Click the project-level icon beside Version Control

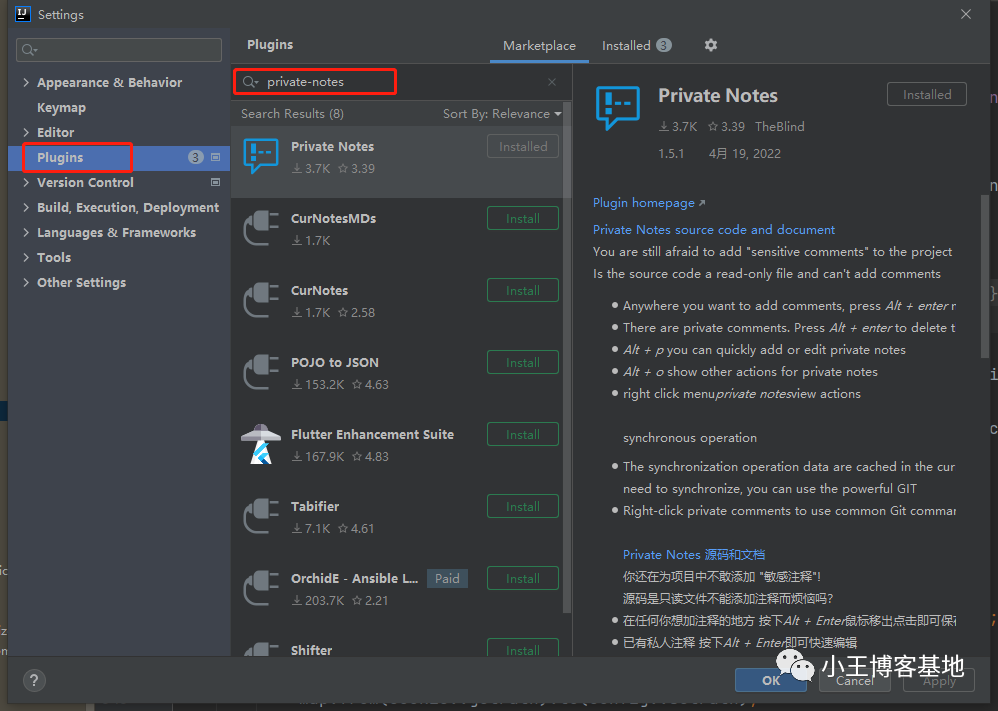[215, 182]
